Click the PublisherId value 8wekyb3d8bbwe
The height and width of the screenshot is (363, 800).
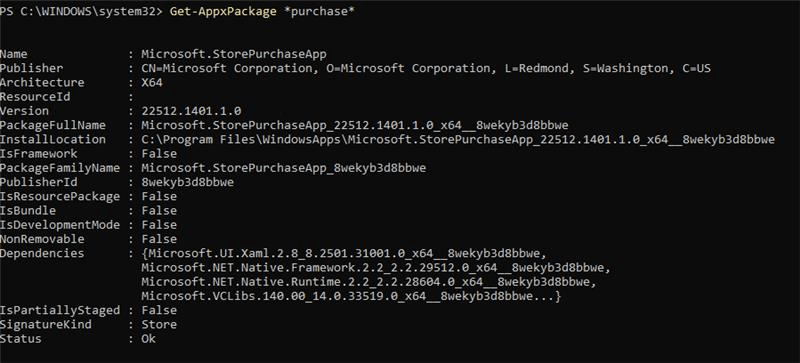coord(188,182)
